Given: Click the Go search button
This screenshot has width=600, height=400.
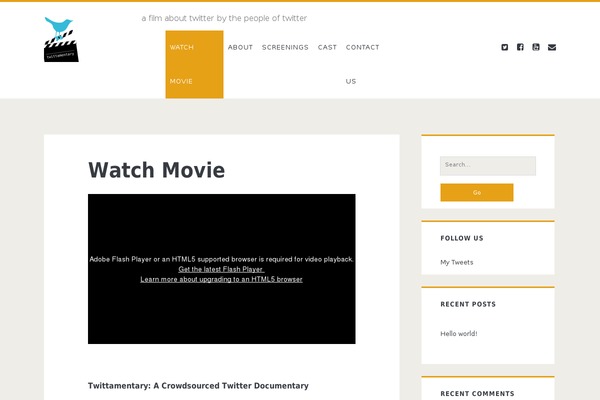Looking at the screenshot, I should tap(477, 193).
